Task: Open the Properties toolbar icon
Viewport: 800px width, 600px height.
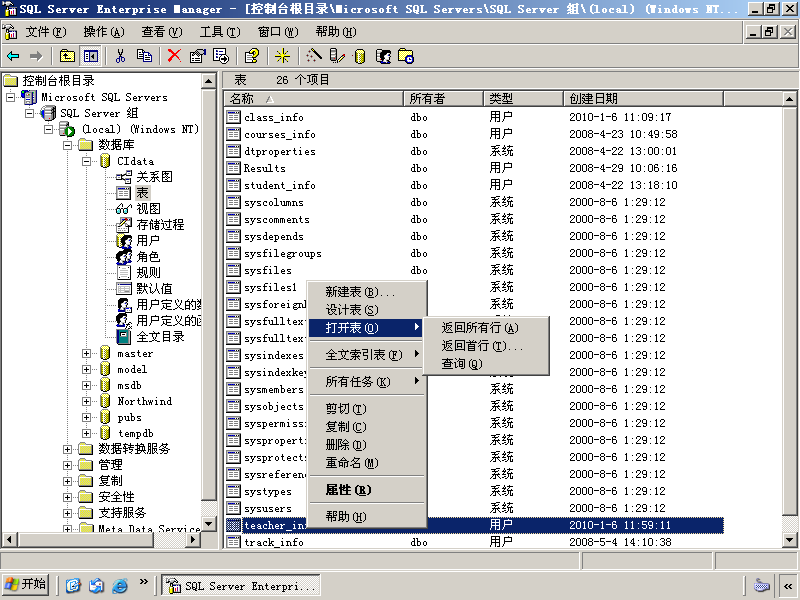Action: point(197,56)
